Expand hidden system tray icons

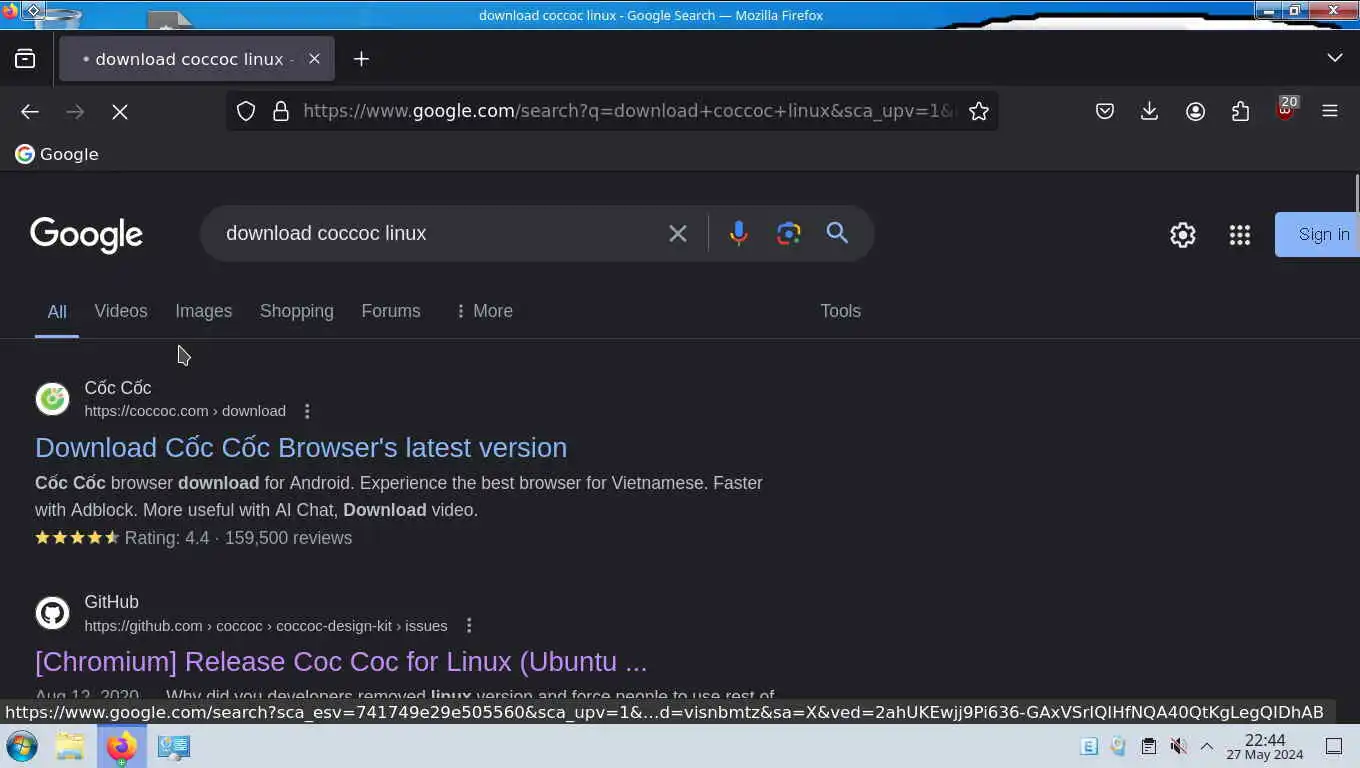tap(1207, 746)
